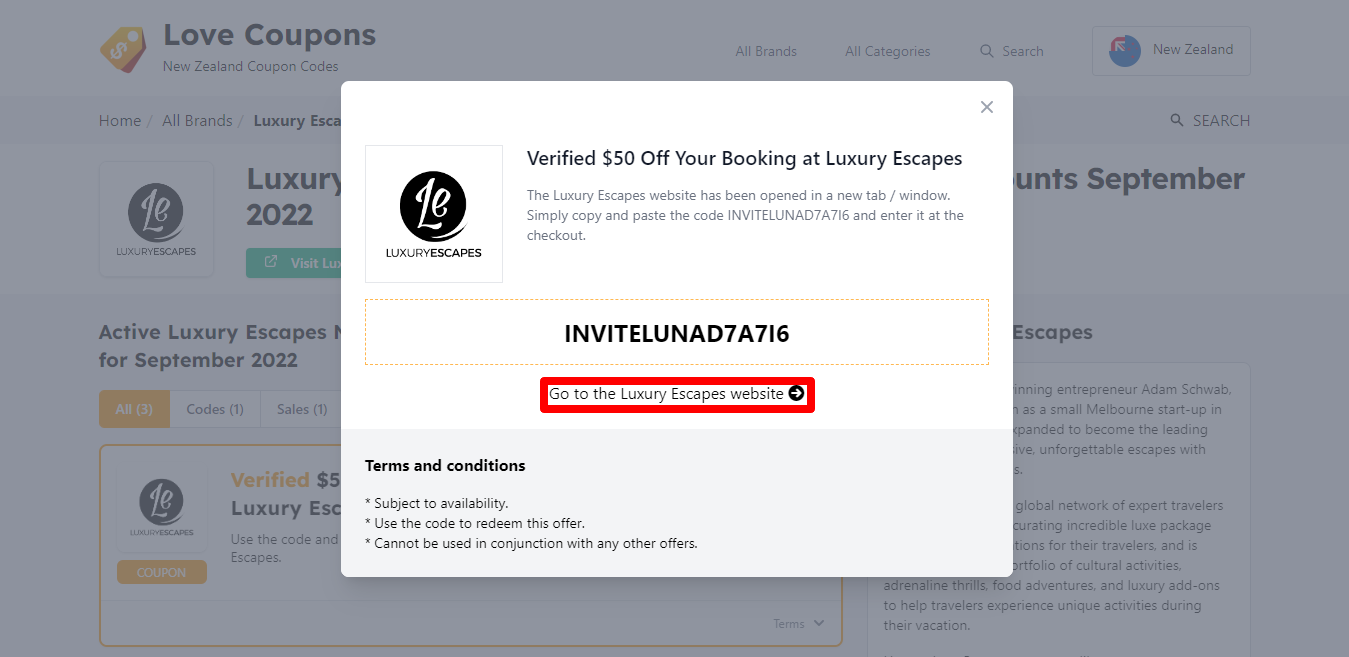The width and height of the screenshot is (1349, 657).
Task: Switch to the Codes (1) tab
Action: click(215, 409)
